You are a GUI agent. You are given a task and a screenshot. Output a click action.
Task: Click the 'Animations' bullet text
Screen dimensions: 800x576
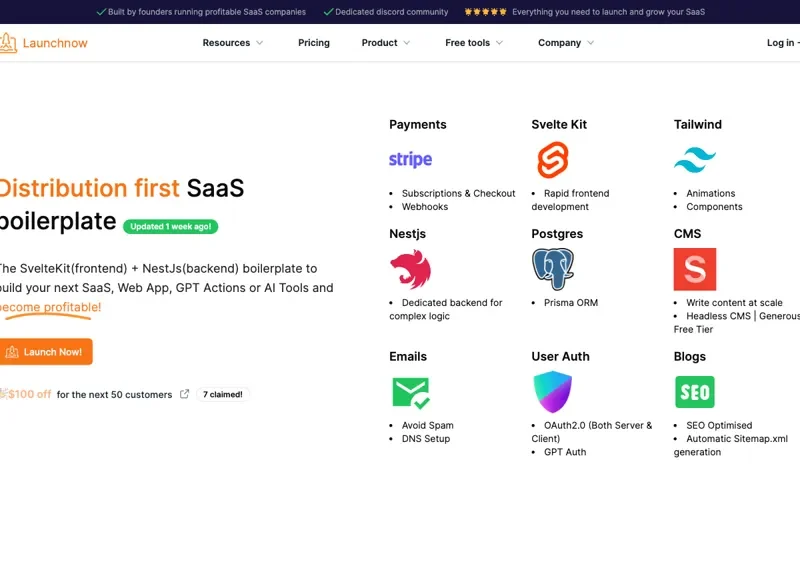[710, 193]
